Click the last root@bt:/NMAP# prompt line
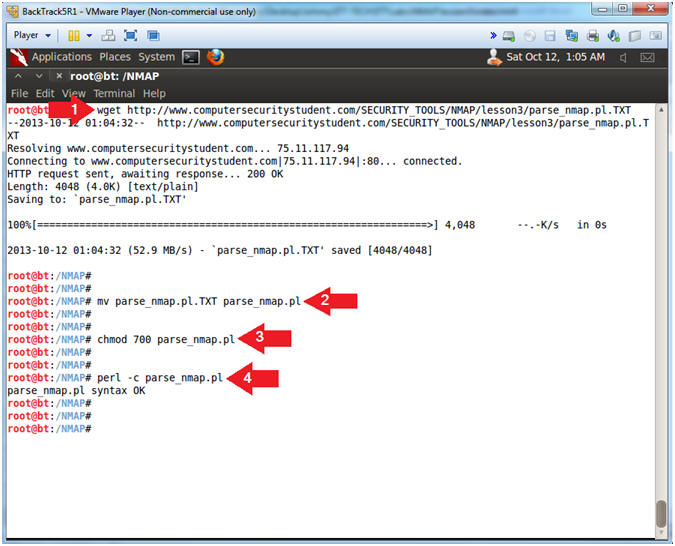Image resolution: width=675 pixels, height=546 pixels. click(x=49, y=429)
